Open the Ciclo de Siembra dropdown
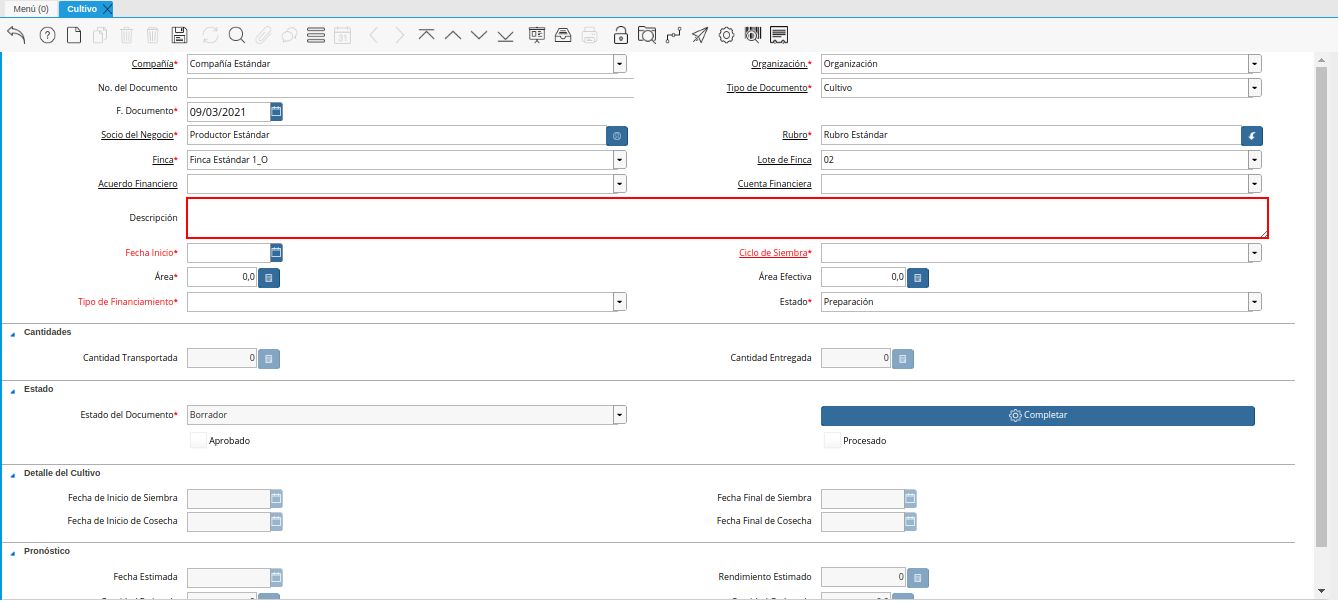 tap(1254, 253)
